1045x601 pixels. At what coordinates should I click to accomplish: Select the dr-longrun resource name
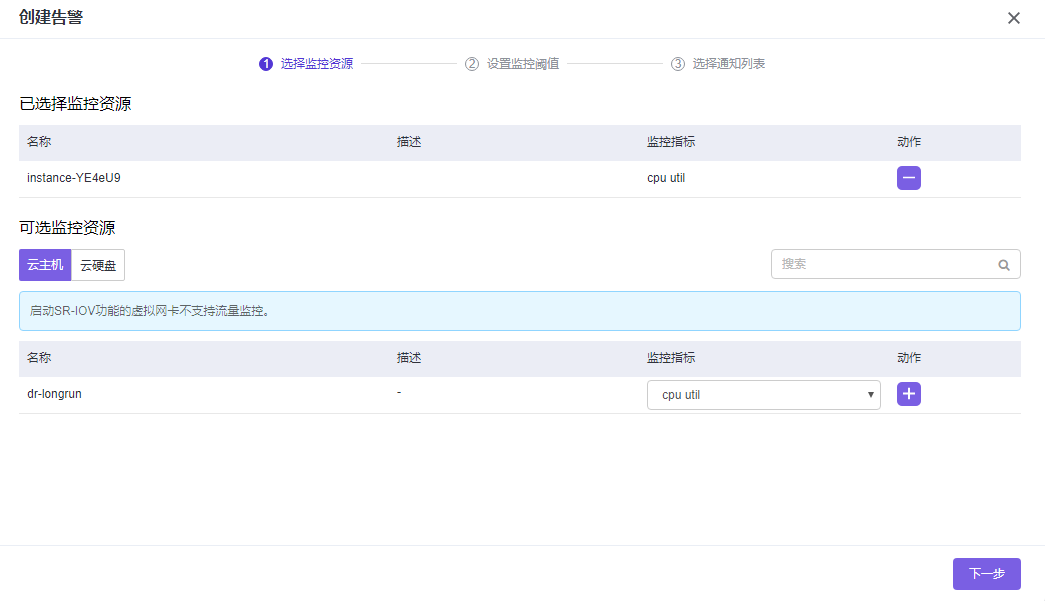coord(54,394)
